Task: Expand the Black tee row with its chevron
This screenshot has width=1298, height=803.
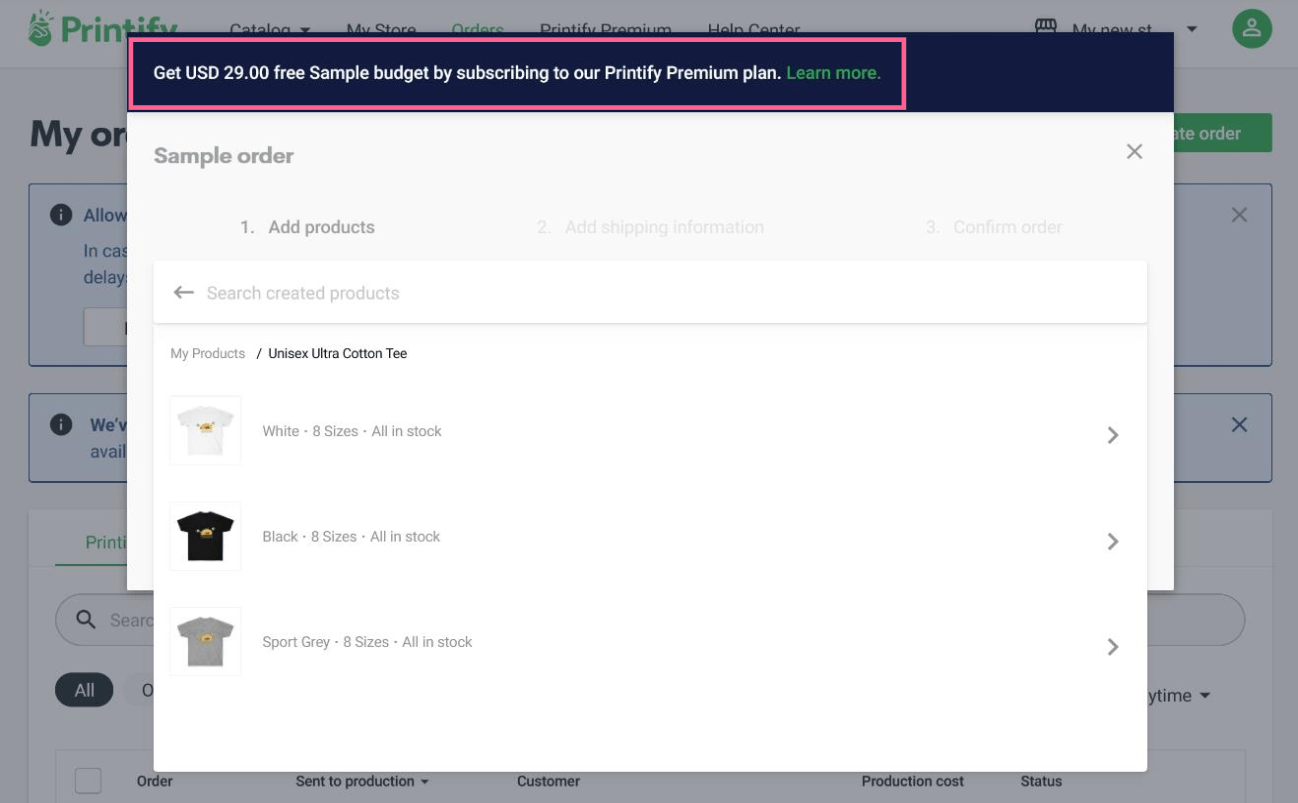Action: [1112, 541]
